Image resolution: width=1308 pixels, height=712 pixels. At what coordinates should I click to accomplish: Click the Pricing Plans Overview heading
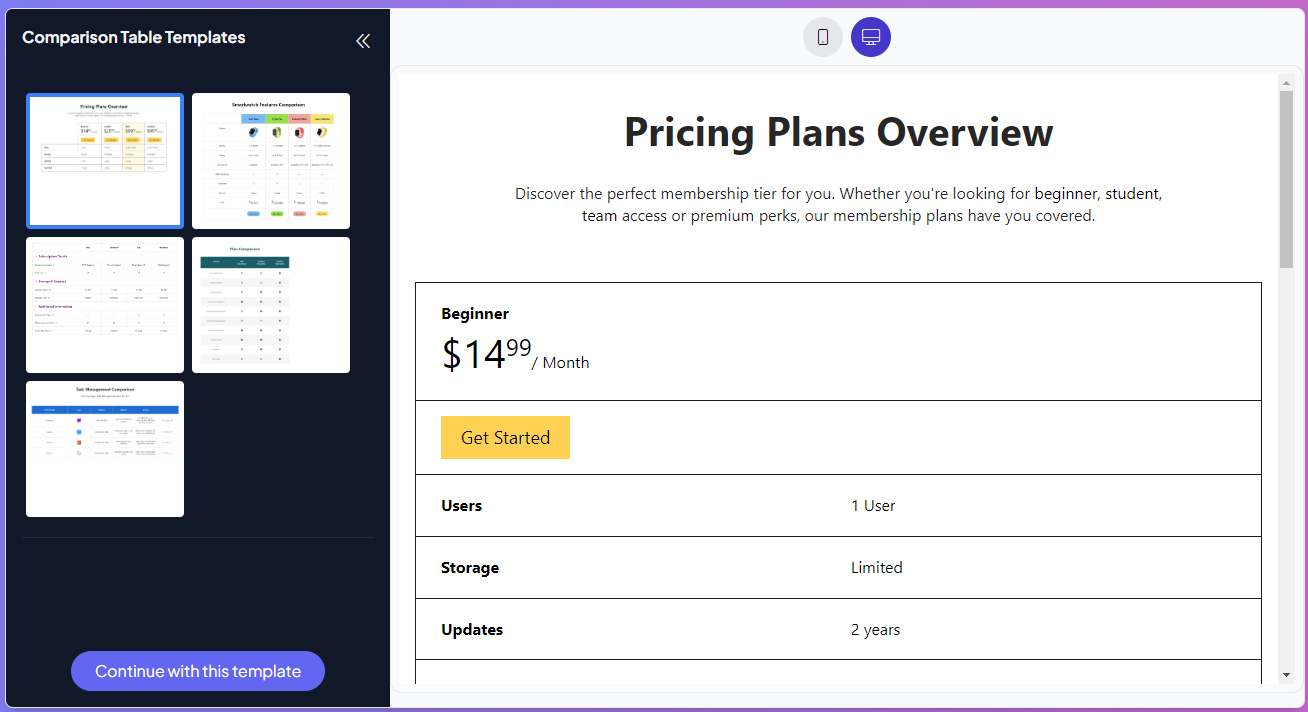838,132
